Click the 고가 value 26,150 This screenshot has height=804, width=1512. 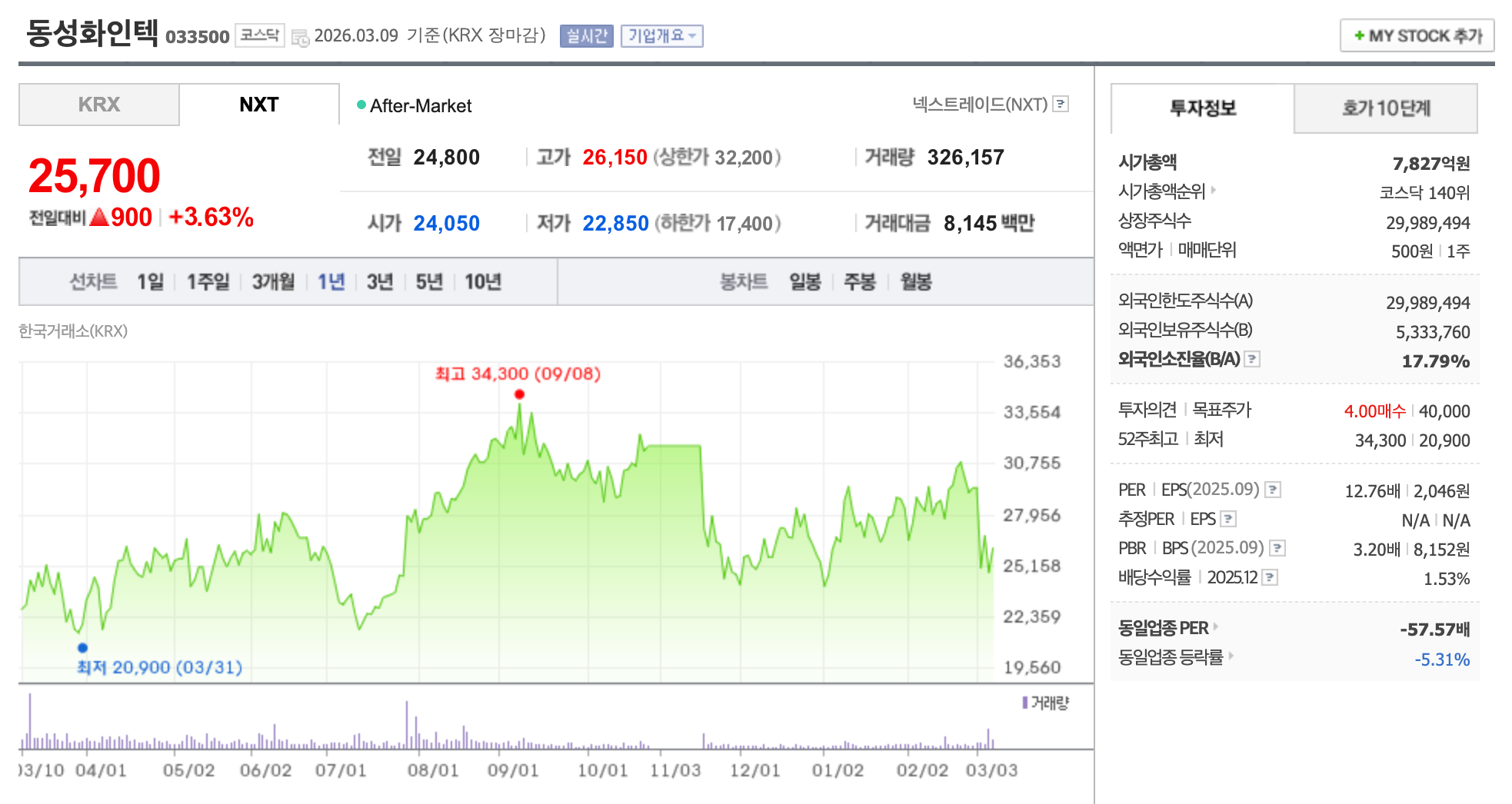point(614,158)
